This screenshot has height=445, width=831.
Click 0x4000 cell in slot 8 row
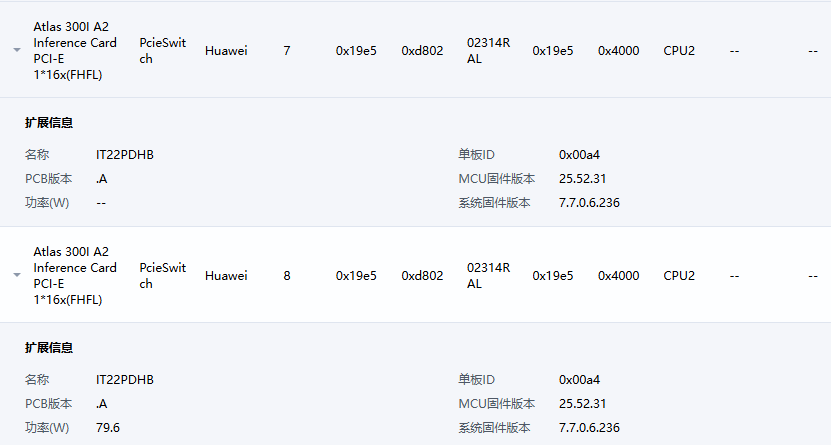click(618, 275)
